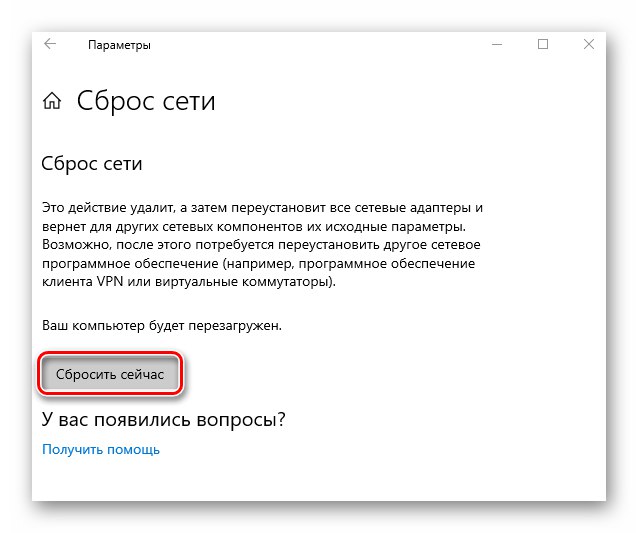Maximize the Параметры window
638x533 pixels.
(543, 44)
